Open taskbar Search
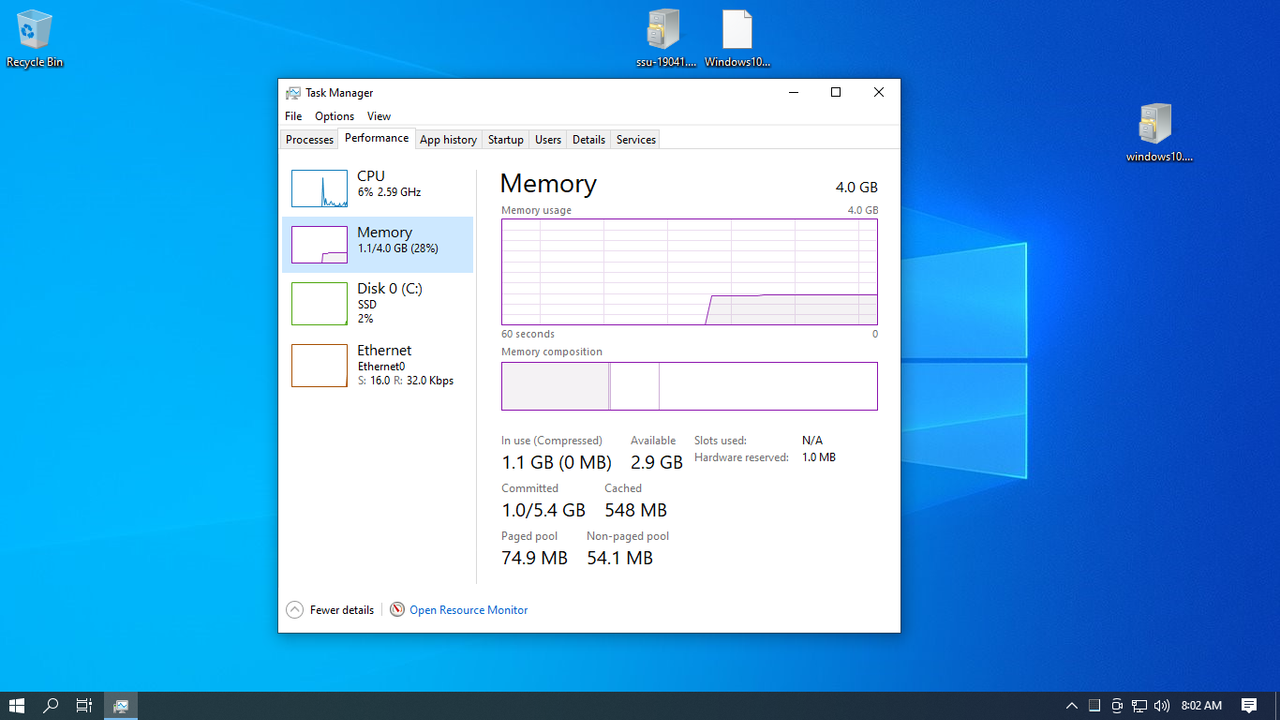The width and height of the screenshot is (1280, 720). point(51,705)
